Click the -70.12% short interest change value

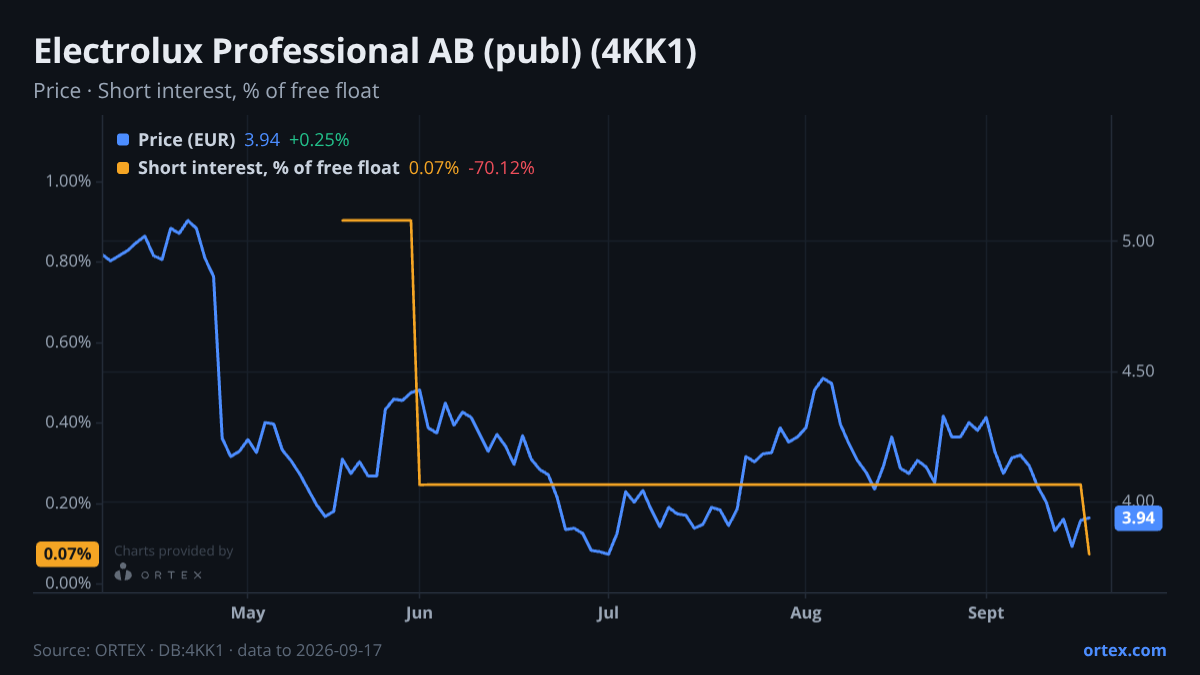pos(501,168)
